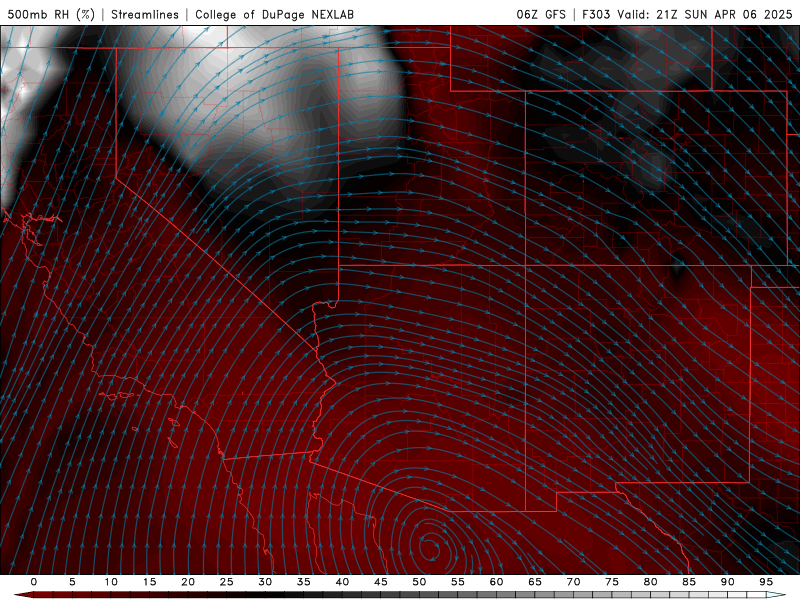The image size is (800, 600).
Task: Click the 80 label on the RH legend
Action: tap(650, 582)
